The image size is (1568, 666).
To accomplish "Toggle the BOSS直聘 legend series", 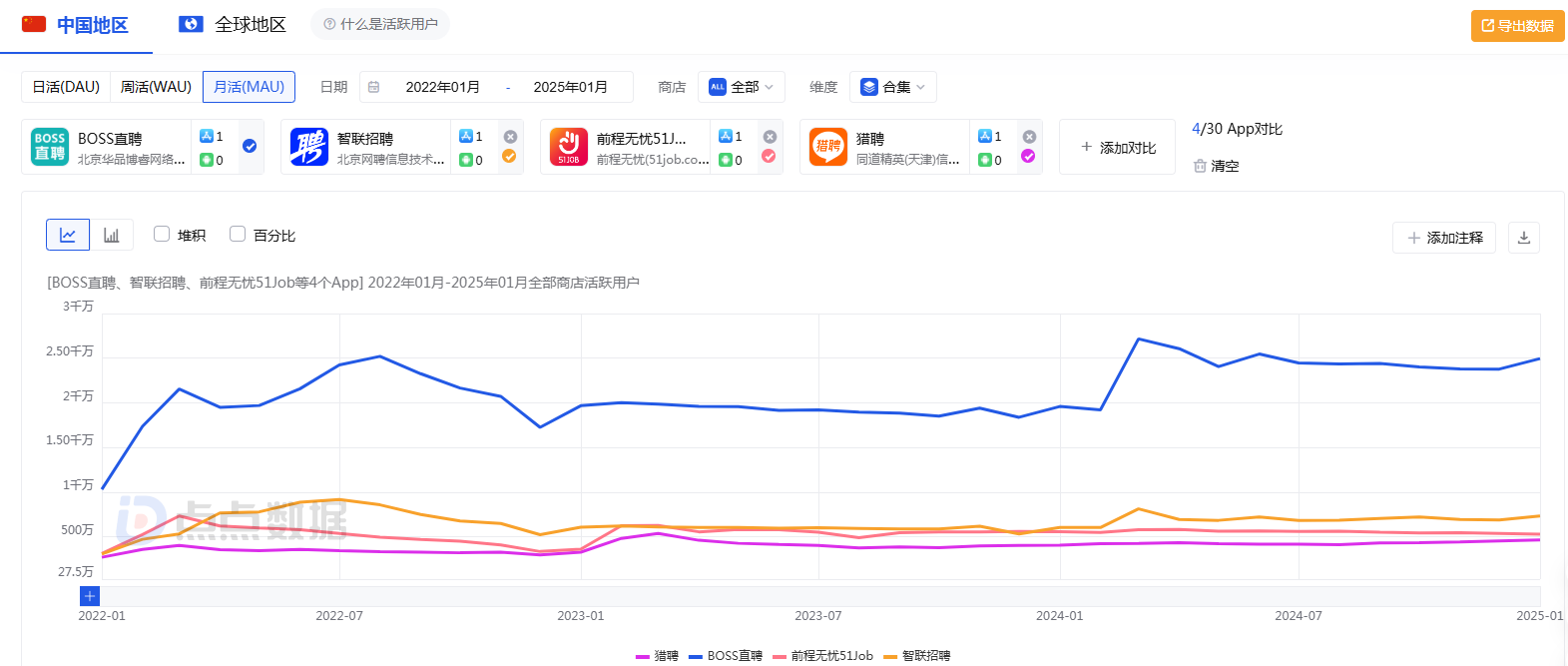I will coord(726,656).
